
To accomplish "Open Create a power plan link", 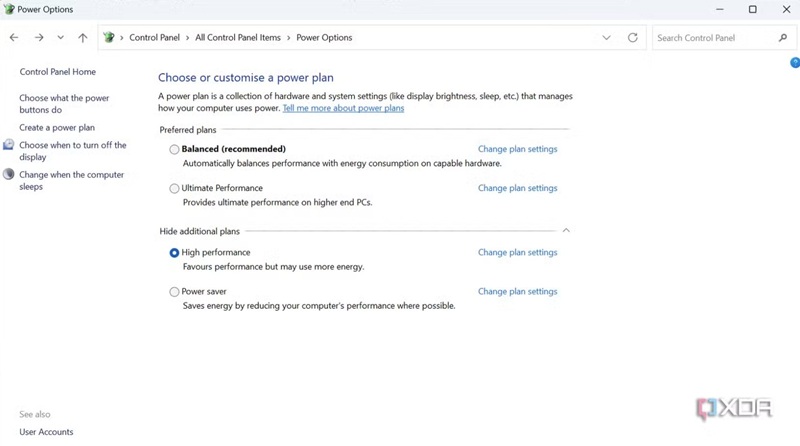I will click(x=57, y=128).
